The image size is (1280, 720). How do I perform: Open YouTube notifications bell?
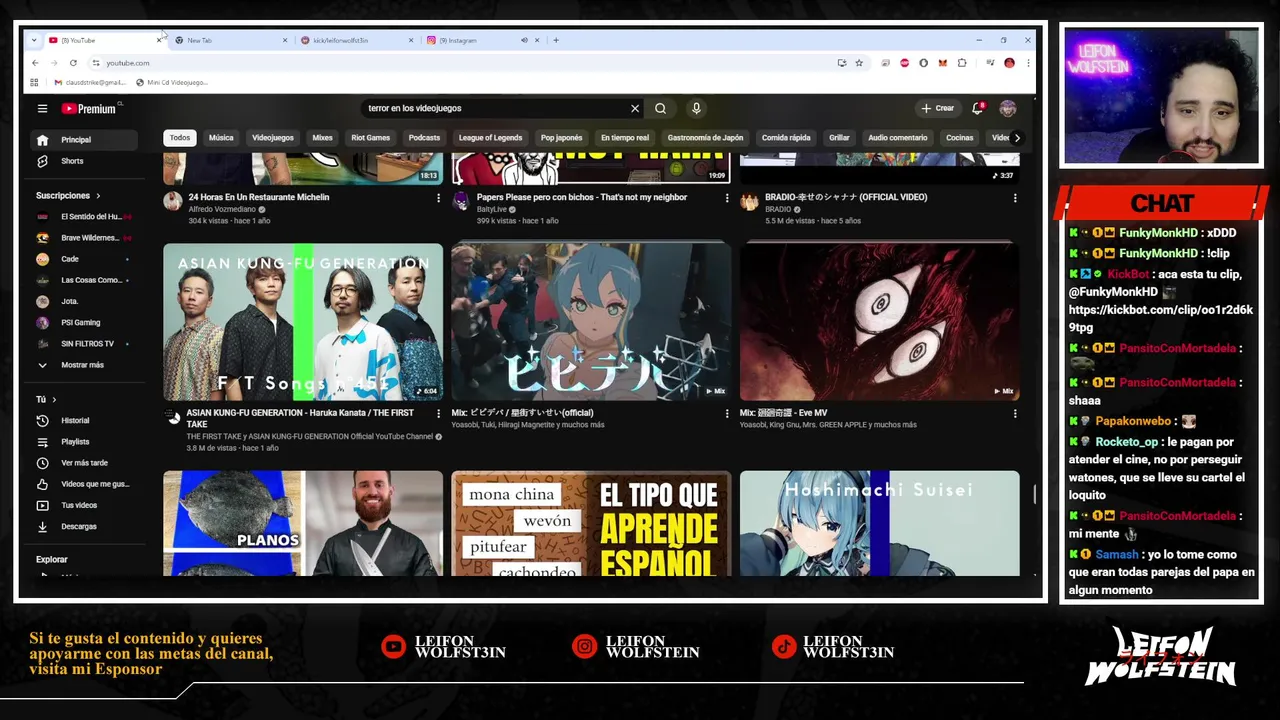978,108
